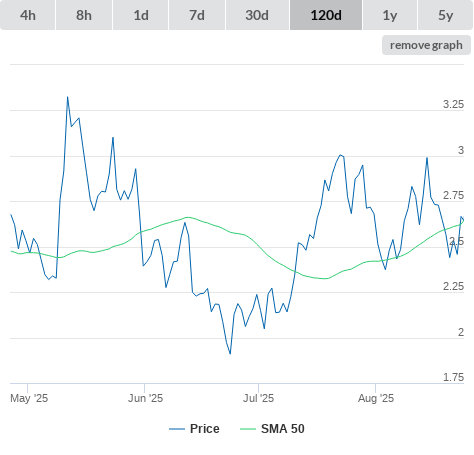Click the remove graph button
This screenshot has height=455, width=474.
tap(426, 45)
